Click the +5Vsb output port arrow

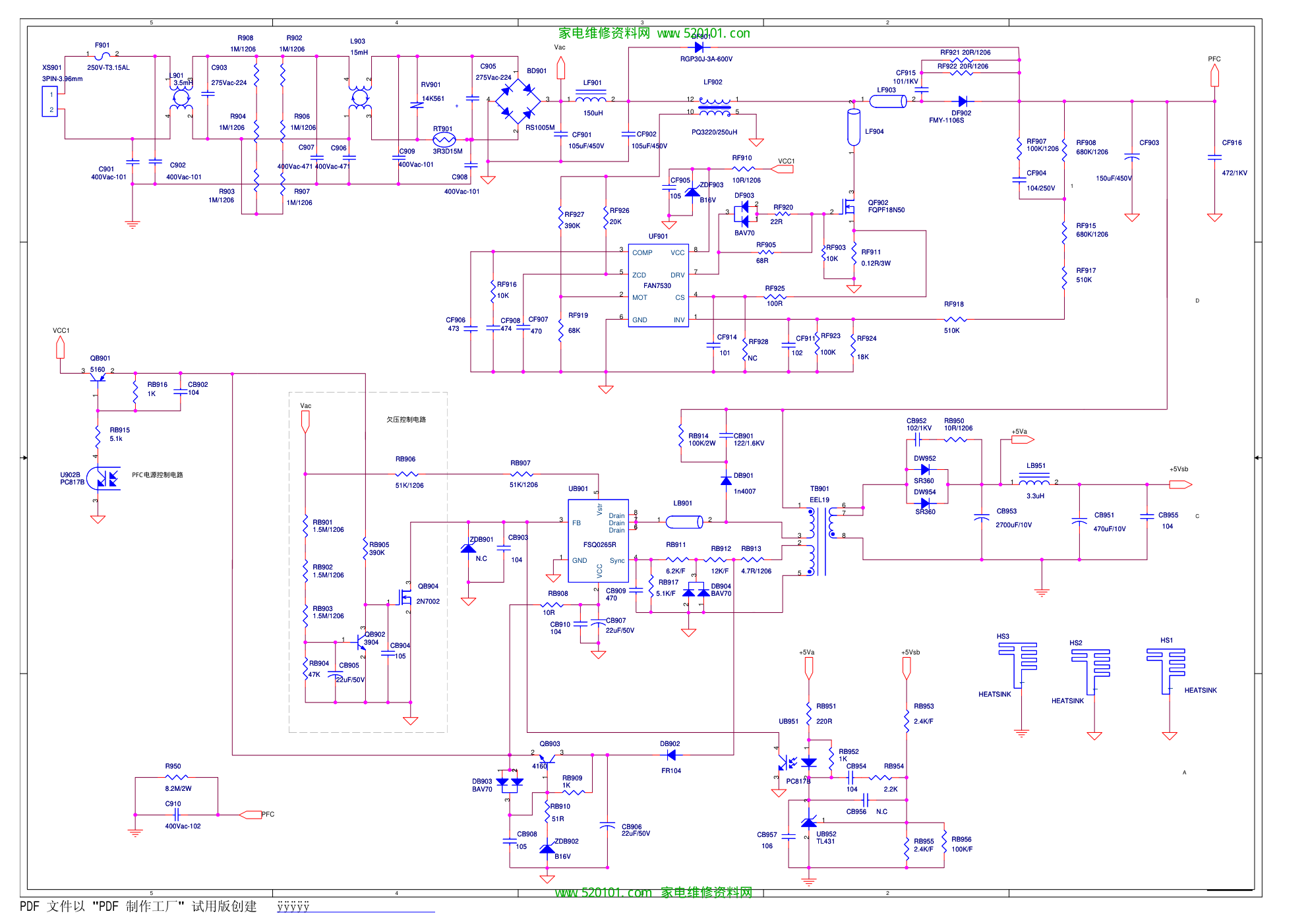pyautogui.click(x=1180, y=484)
